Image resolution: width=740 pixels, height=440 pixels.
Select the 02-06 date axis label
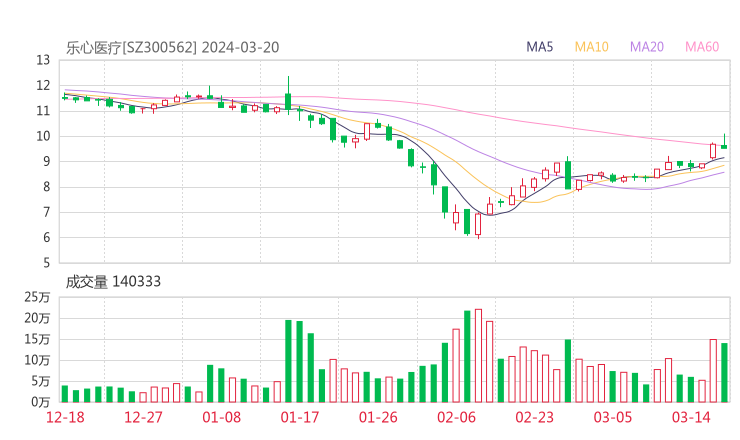tap(456, 417)
